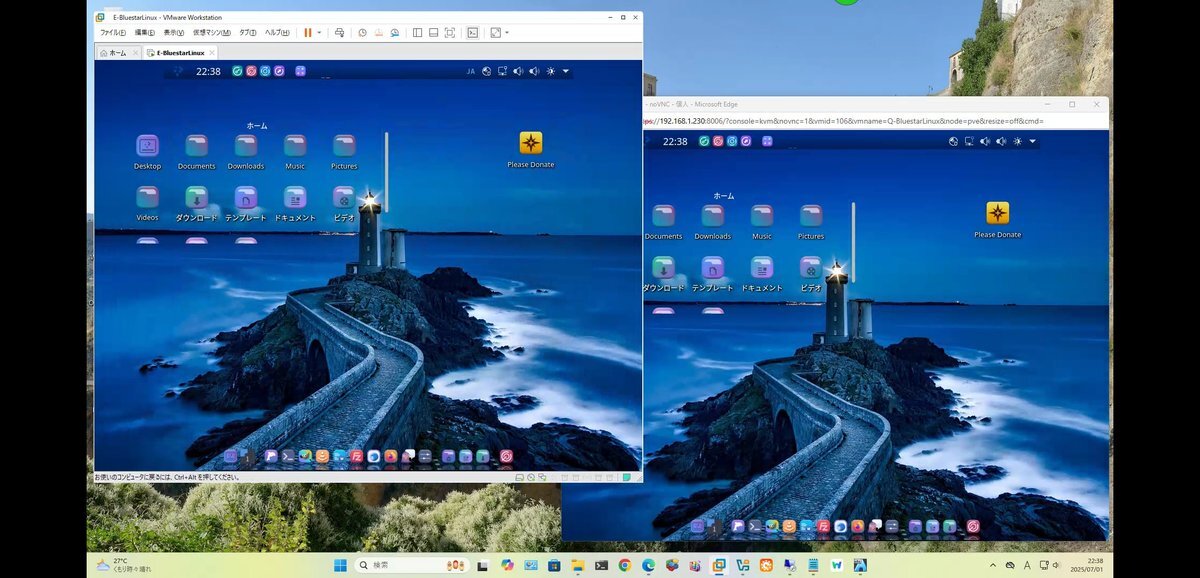This screenshot has height=578, width=1200.
Task: Open the ビデオ folder in the VMware guest
Action: [x=344, y=203]
